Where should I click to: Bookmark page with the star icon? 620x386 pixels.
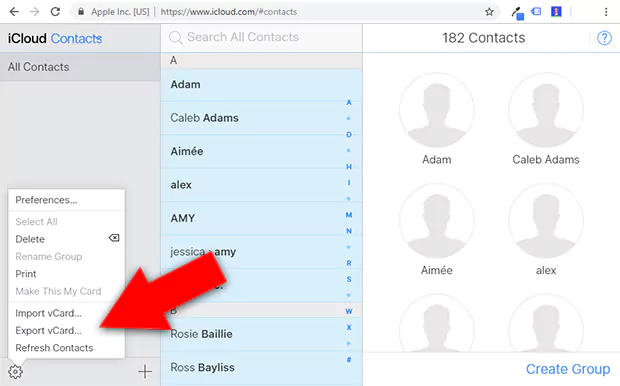(489, 12)
